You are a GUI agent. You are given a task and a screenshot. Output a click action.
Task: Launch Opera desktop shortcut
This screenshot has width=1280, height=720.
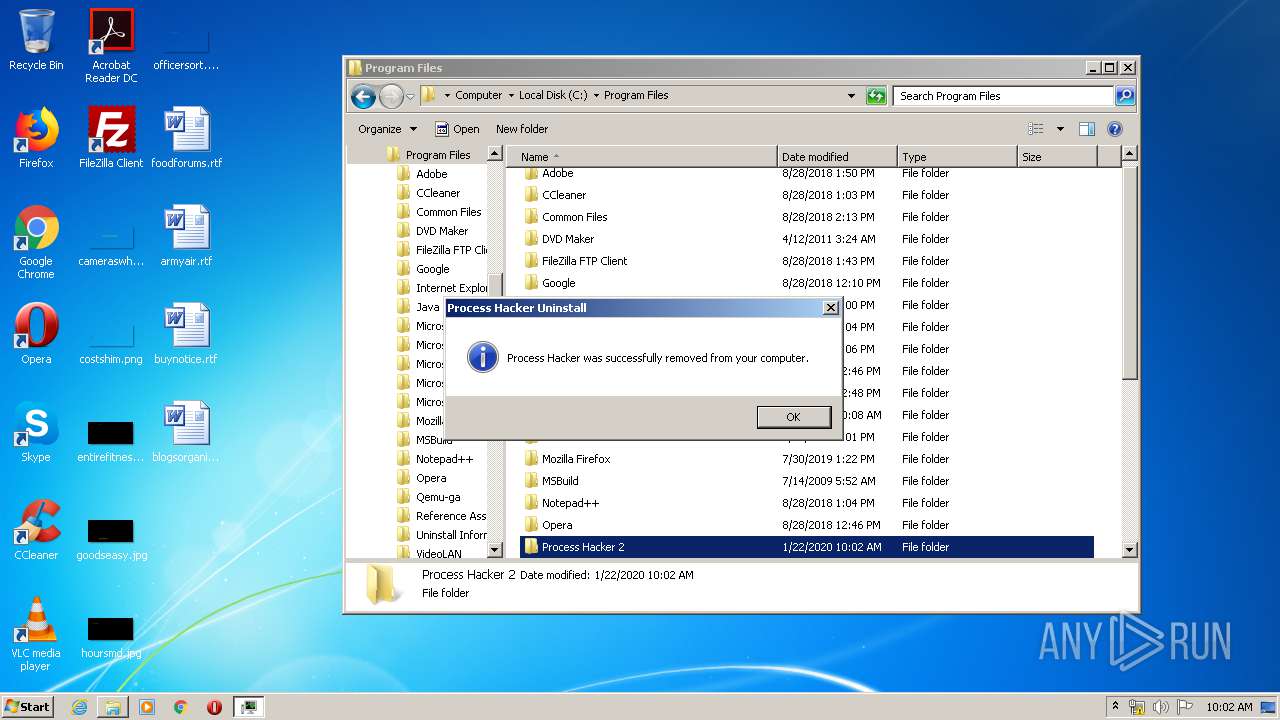click(x=36, y=334)
